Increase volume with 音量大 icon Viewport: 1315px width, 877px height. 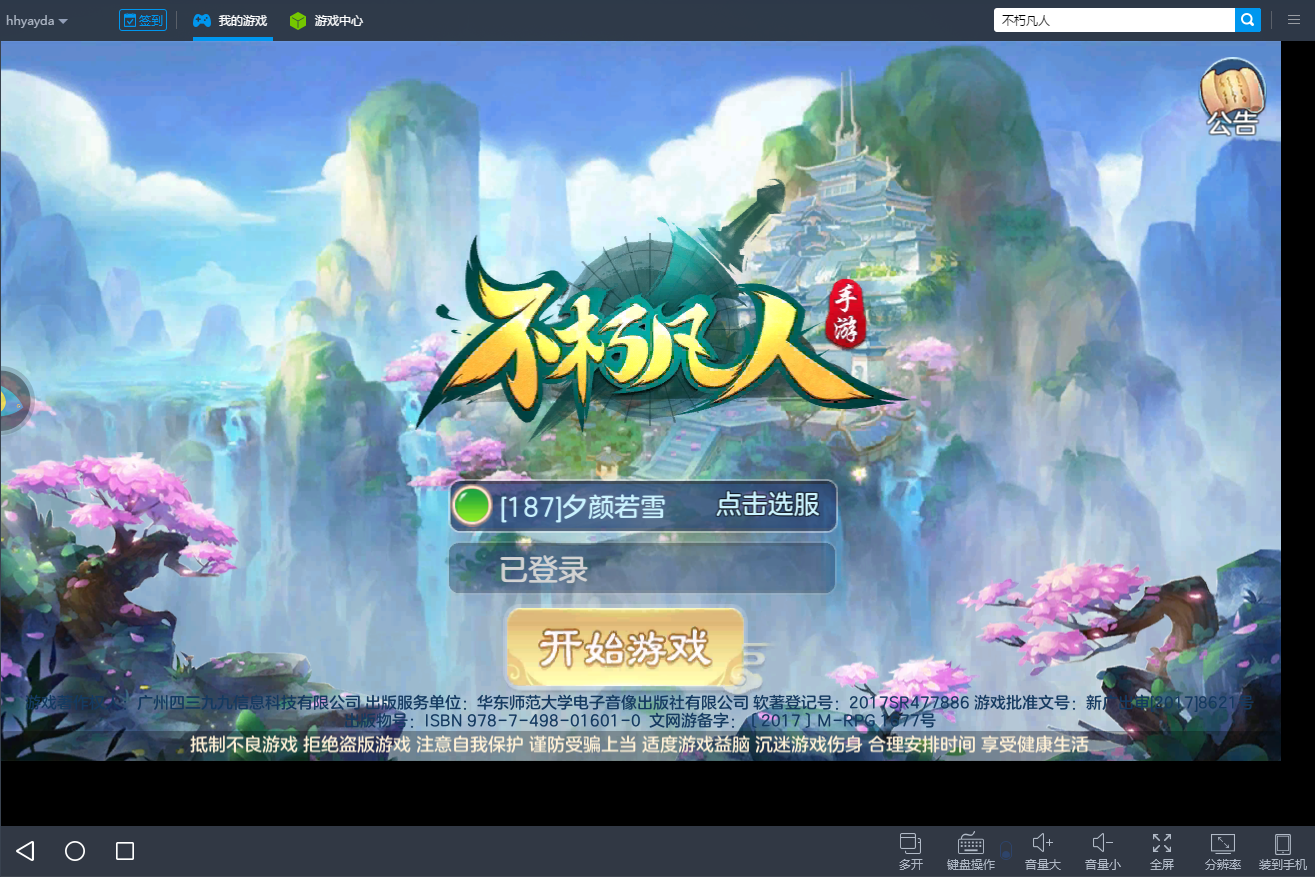click(1043, 851)
